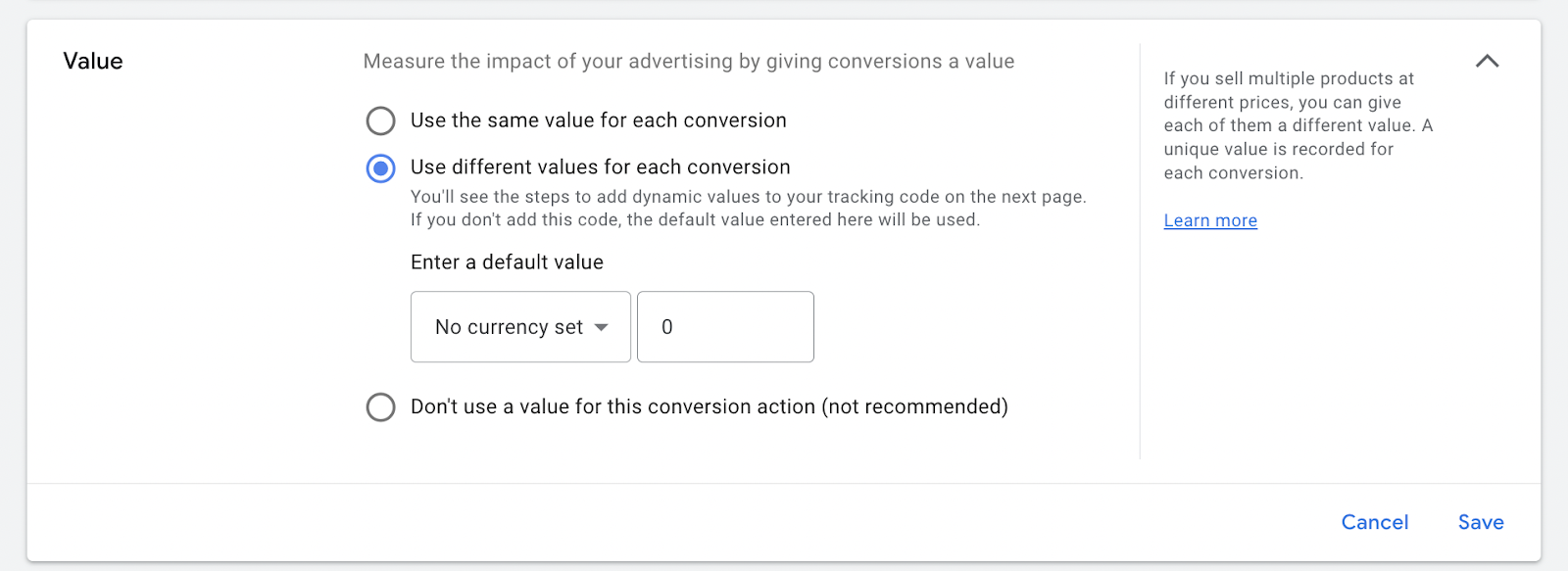Select the different values for each conversion radio button

pyautogui.click(x=380, y=168)
